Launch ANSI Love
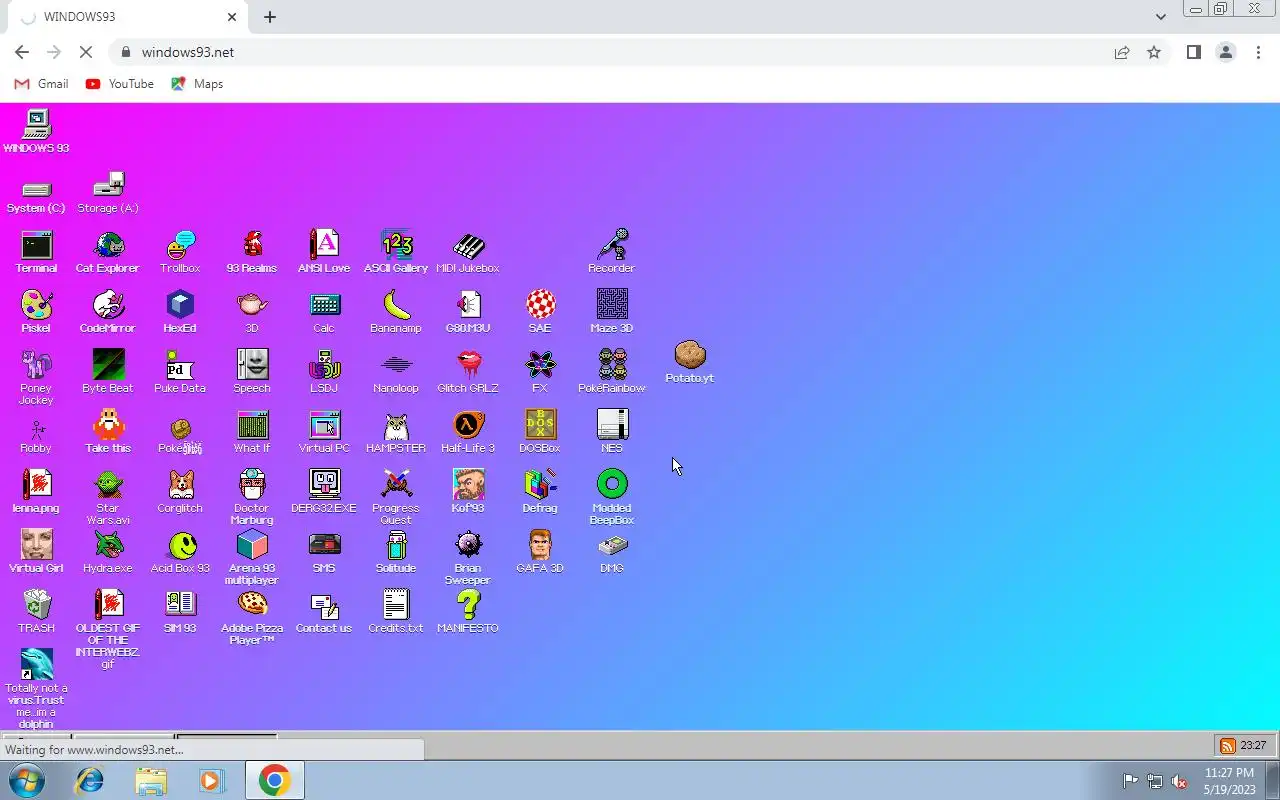The image size is (1280, 800). pos(324,251)
